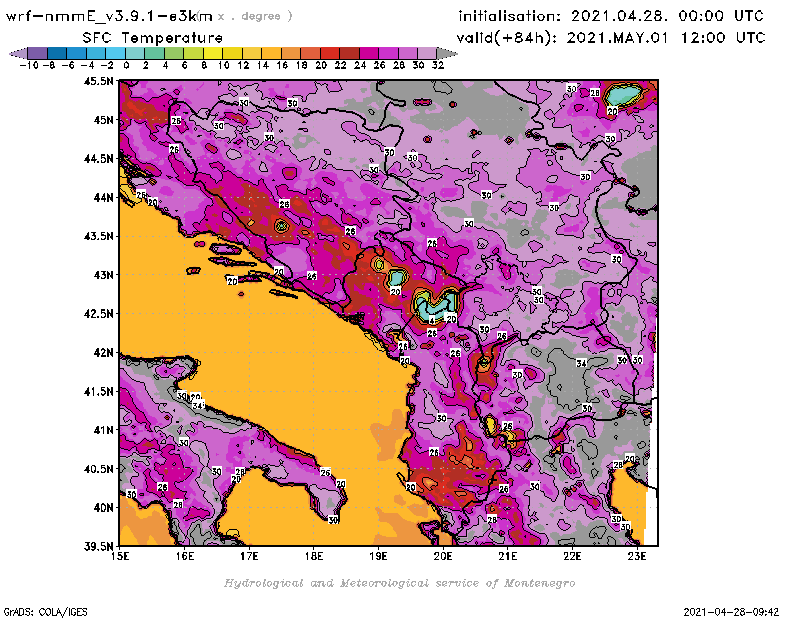Click the legend swatch between 22 and 24
The height and width of the screenshot is (618, 800).
coord(349,53)
